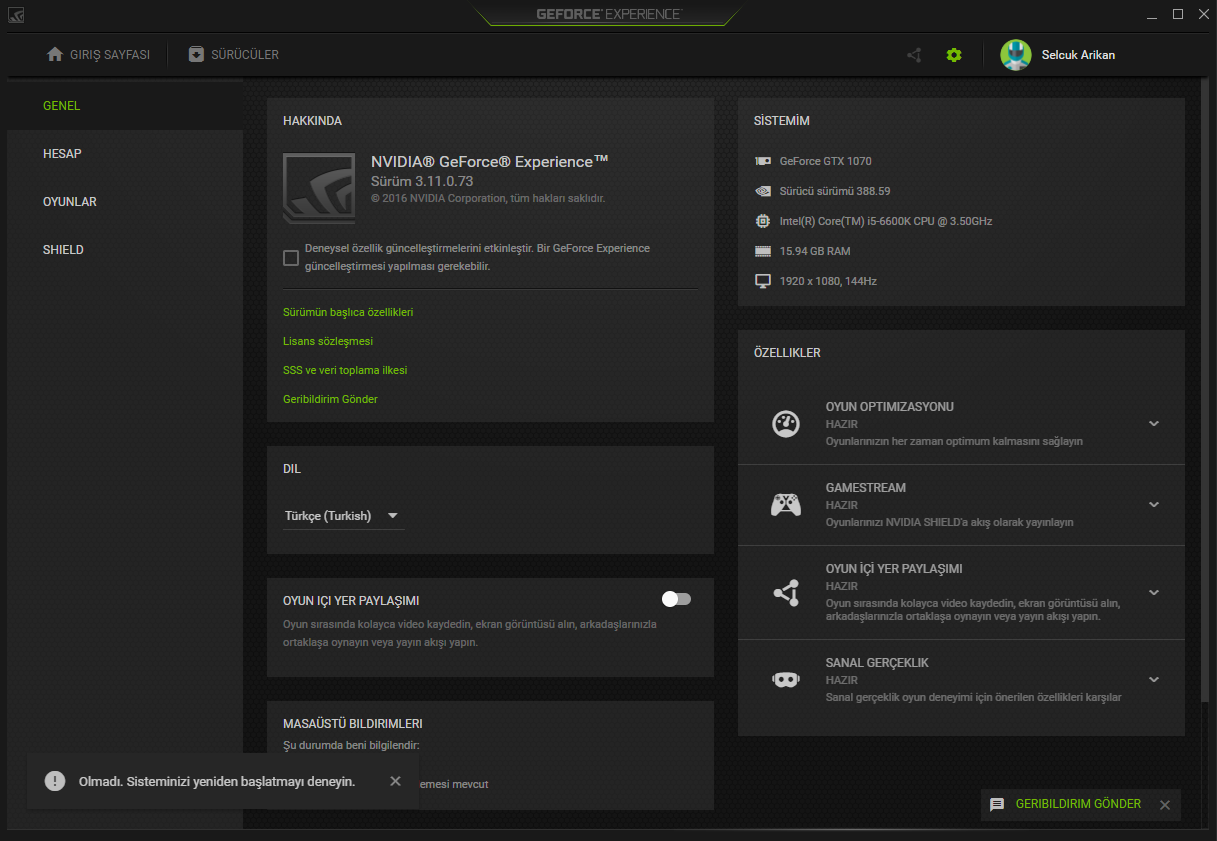Expand the GameStream feature row
The image size is (1217, 841).
click(x=1154, y=505)
